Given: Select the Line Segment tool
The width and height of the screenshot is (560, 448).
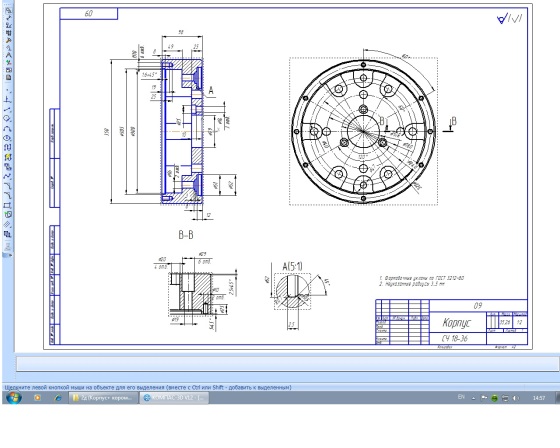Looking at the screenshot, I should [8, 110].
